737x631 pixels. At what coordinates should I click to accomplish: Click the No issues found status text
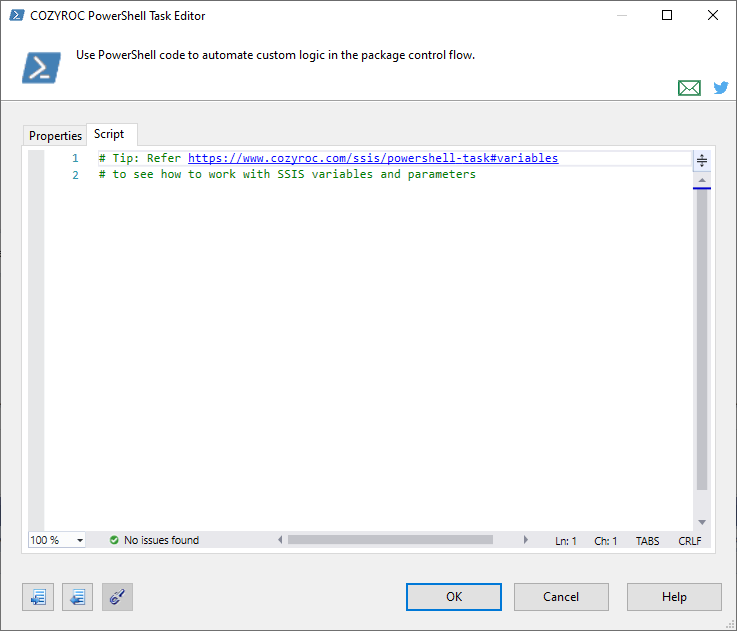161,540
